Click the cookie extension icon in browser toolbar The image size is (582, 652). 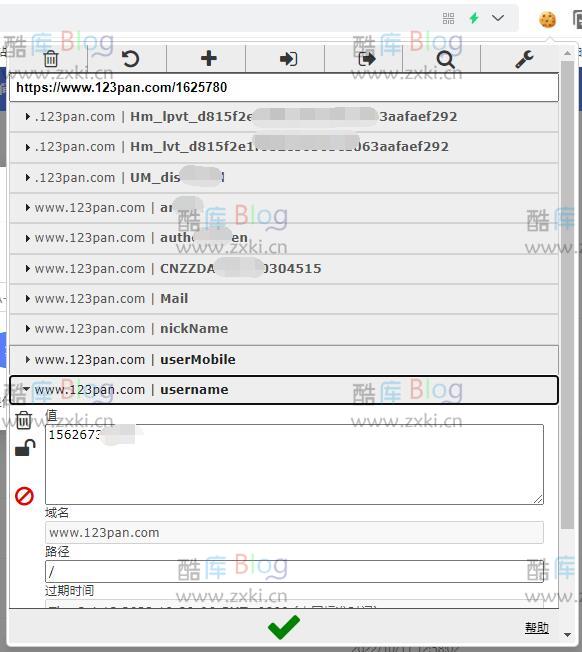547,19
